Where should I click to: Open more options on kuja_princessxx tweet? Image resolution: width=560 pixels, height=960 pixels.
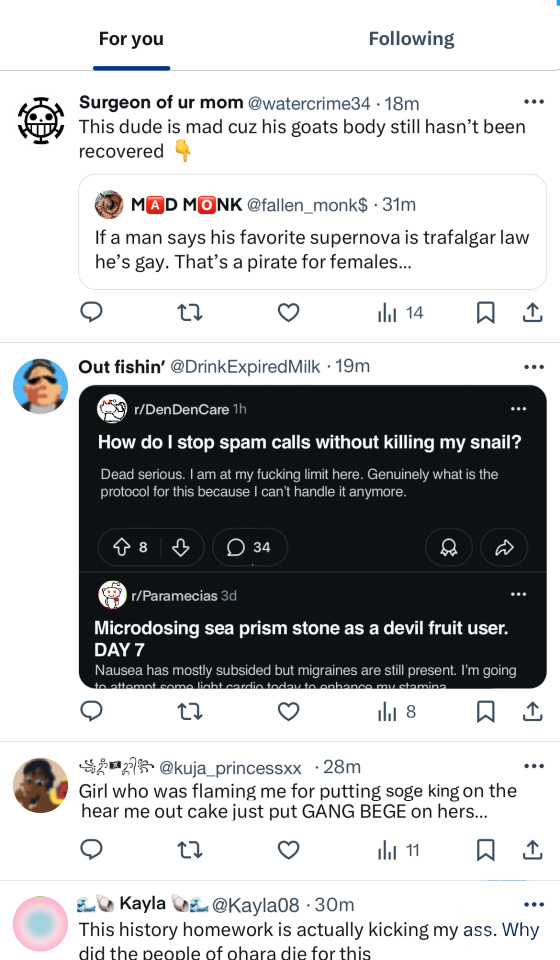[x=534, y=766]
